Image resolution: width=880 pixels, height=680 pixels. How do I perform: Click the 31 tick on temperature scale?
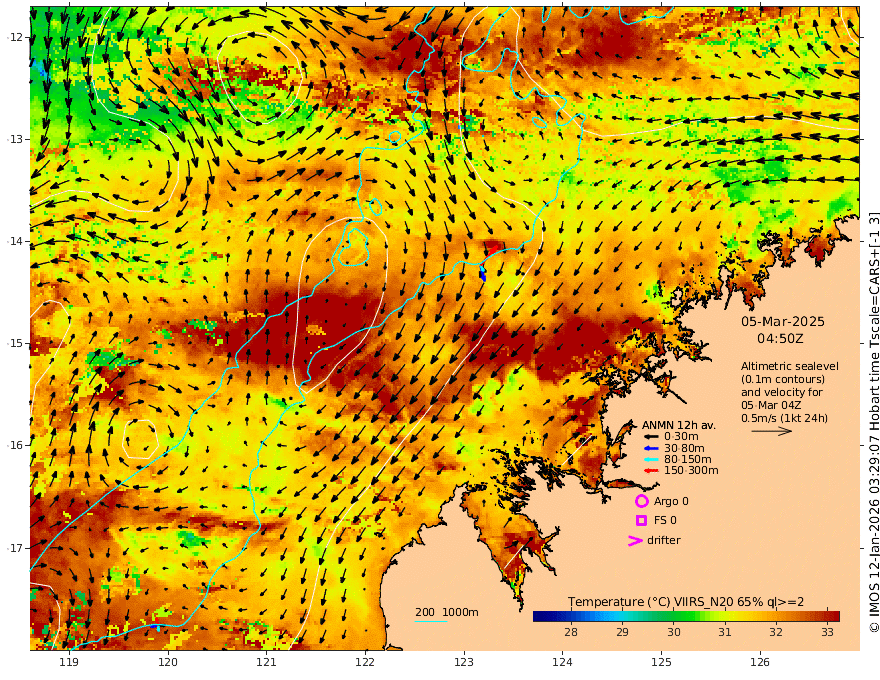coord(725,632)
